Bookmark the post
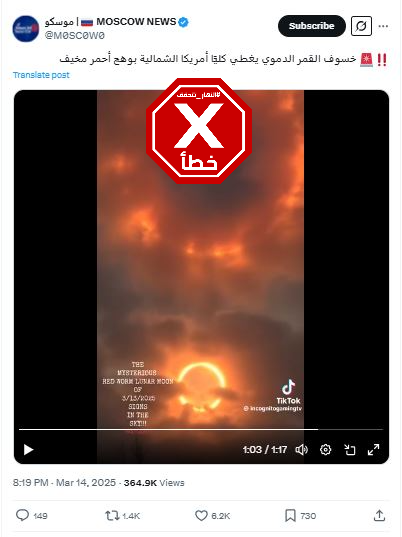 (x=290, y=515)
